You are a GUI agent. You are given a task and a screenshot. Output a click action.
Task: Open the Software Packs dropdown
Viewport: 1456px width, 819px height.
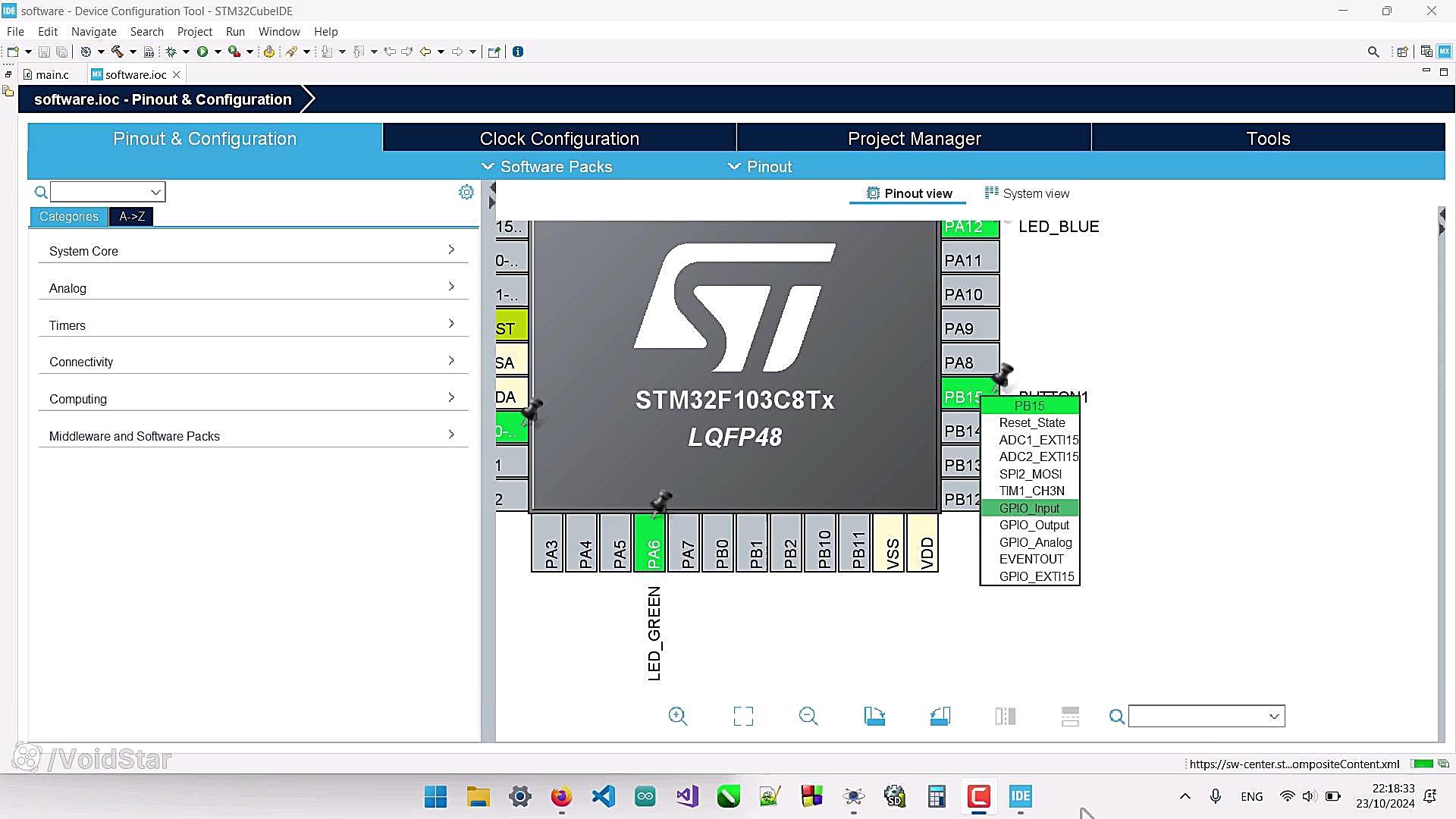pos(547,167)
